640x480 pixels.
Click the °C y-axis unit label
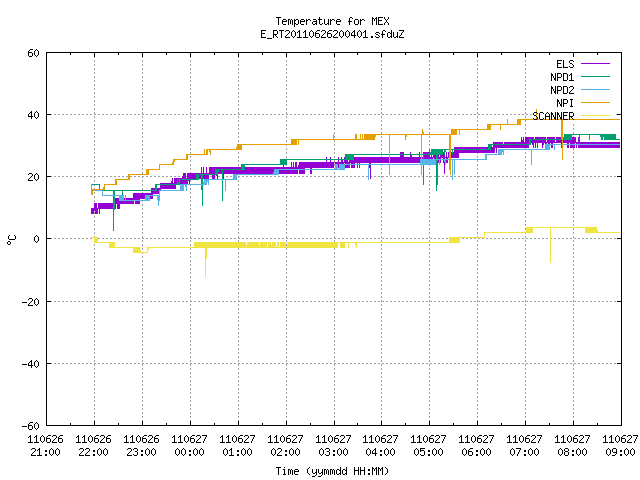(x=11, y=240)
